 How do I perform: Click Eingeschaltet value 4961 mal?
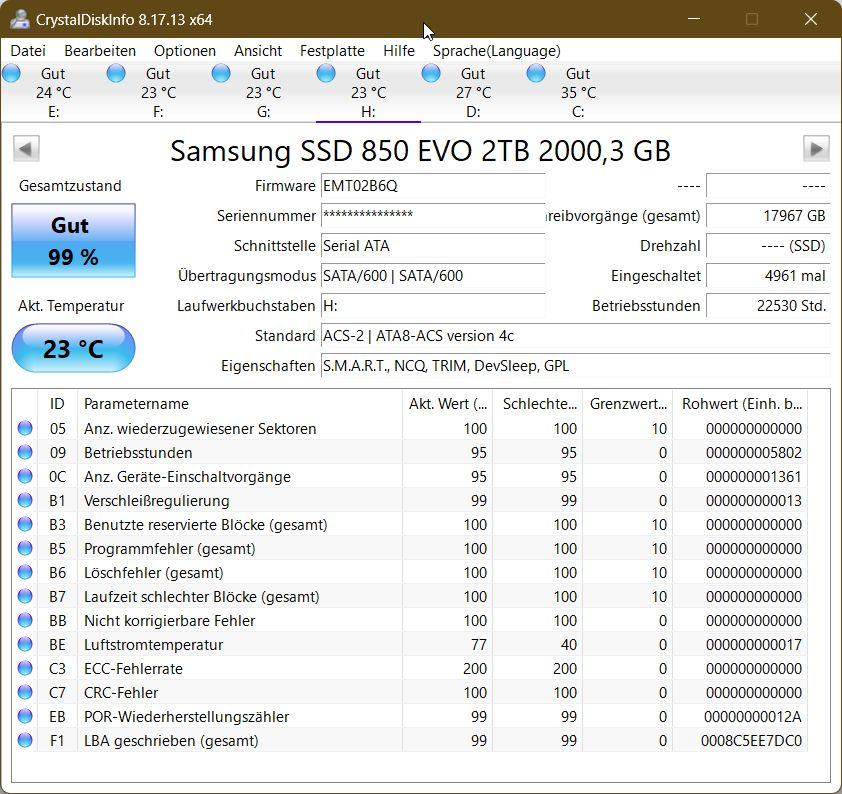768,276
